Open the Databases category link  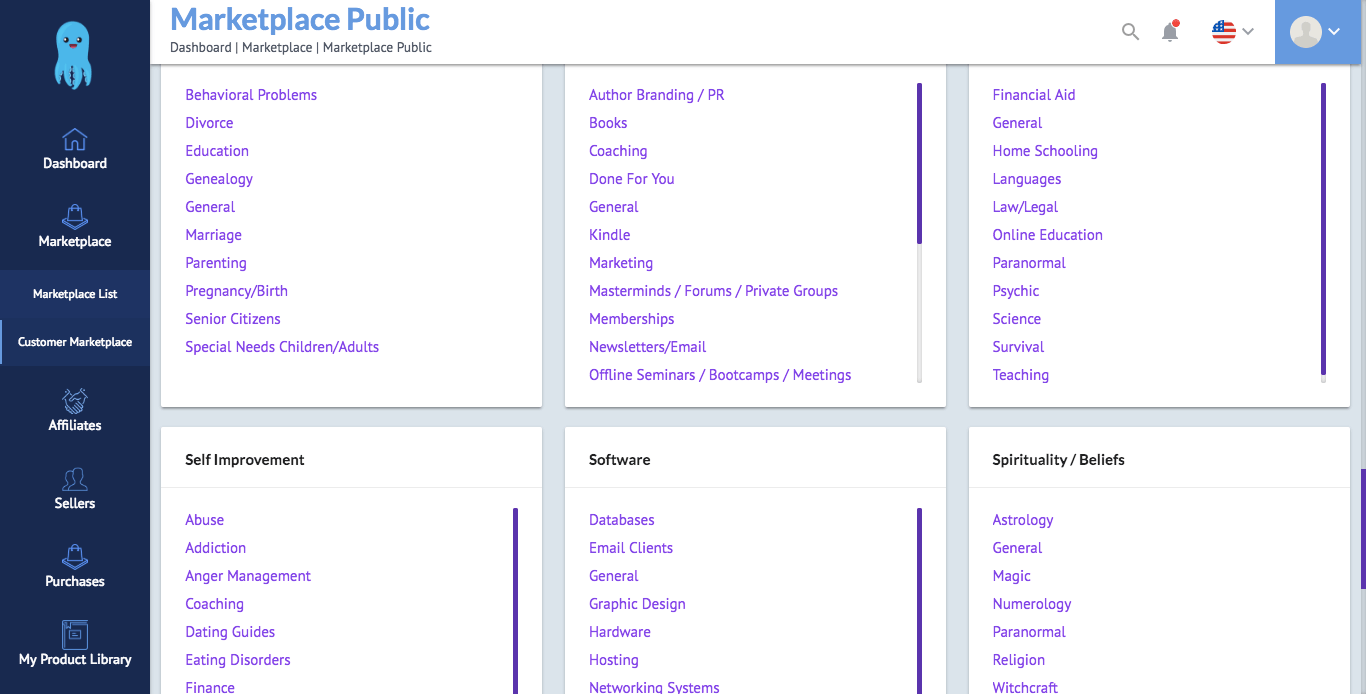622,520
